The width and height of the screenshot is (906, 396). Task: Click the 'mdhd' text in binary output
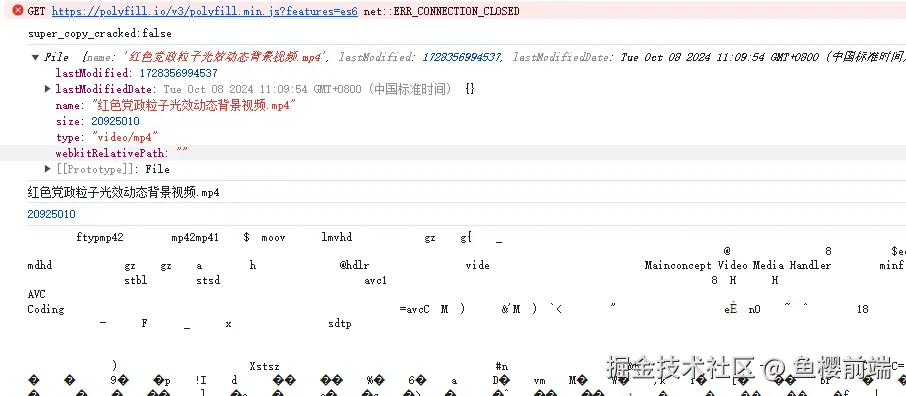tap(40, 265)
